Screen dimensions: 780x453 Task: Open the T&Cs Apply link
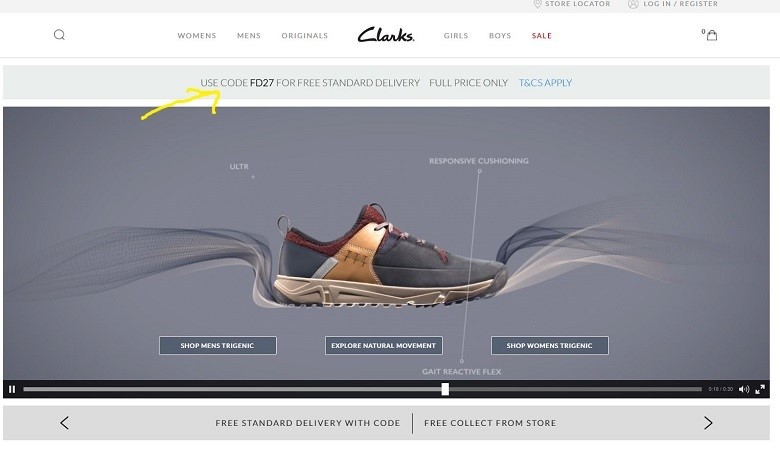[545, 83]
